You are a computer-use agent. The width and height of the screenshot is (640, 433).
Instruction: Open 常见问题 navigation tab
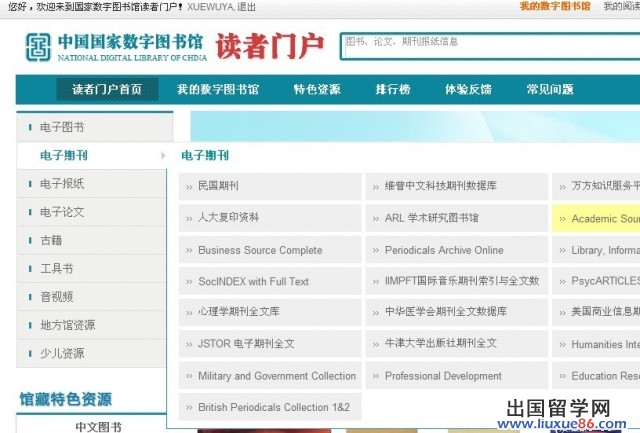[550, 89]
